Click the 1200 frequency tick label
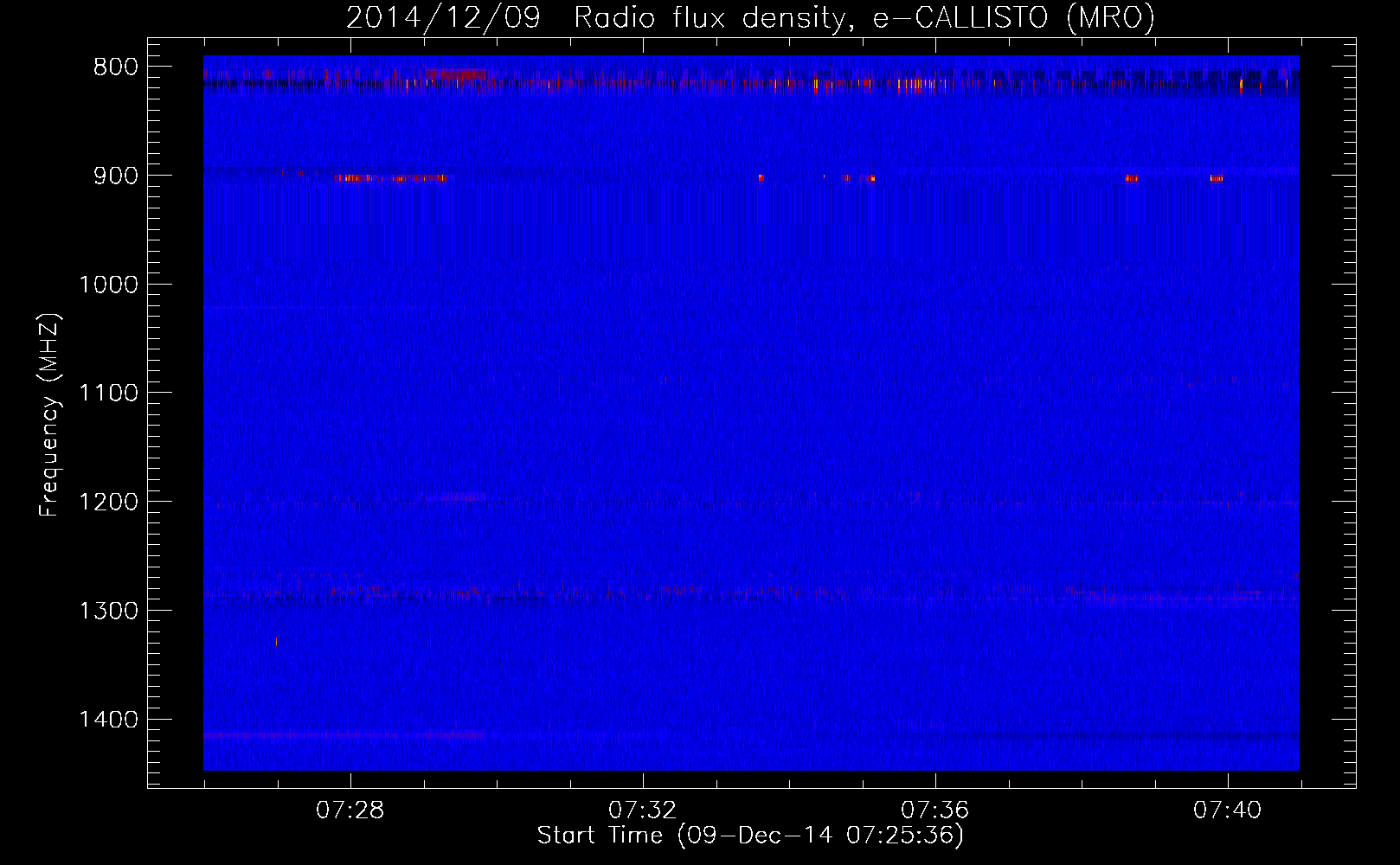The width and height of the screenshot is (1400, 865). (109, 503)
